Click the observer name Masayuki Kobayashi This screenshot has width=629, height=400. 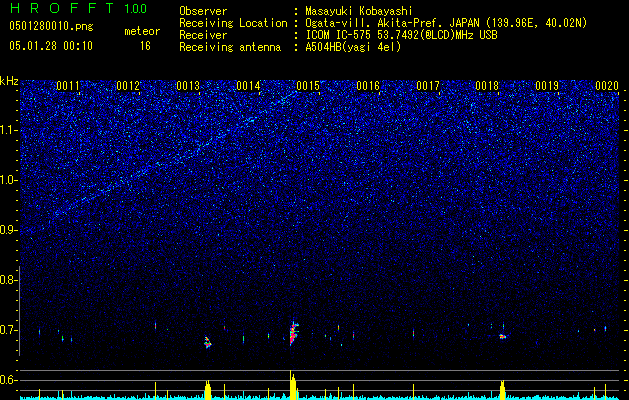point(359,11)
